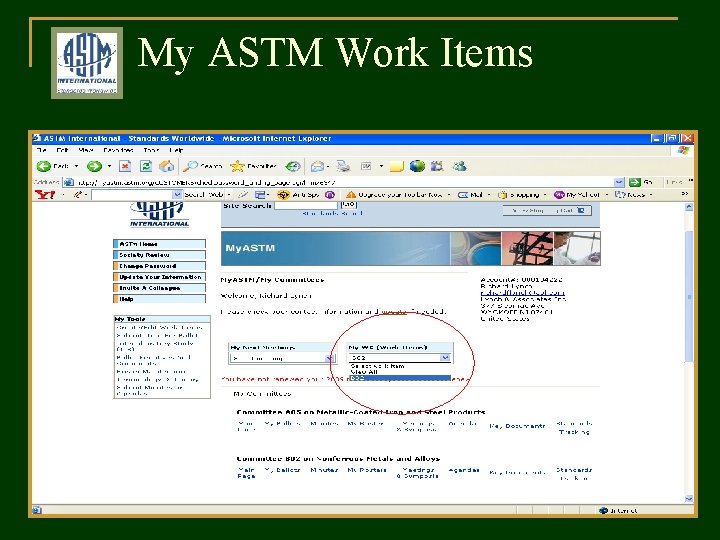Click the pencil icon on Yahoo toolbar
Viewport: 720px width, 540px height.
pyautogui.click(x=78, y=195)
